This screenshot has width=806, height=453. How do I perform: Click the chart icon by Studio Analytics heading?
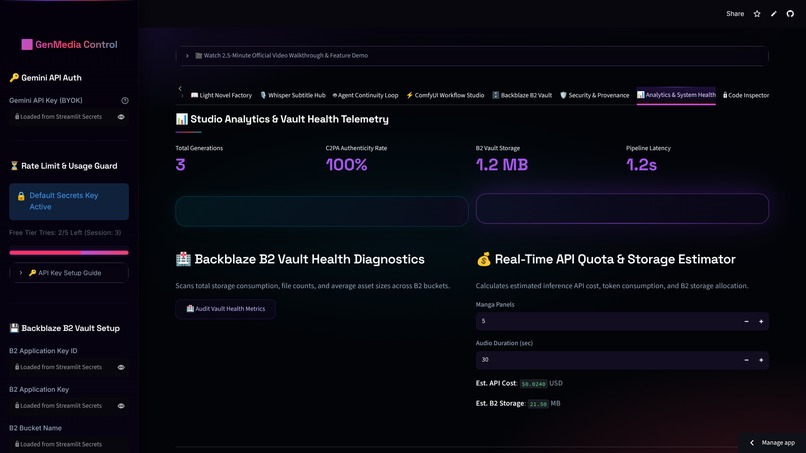(181, 119)
